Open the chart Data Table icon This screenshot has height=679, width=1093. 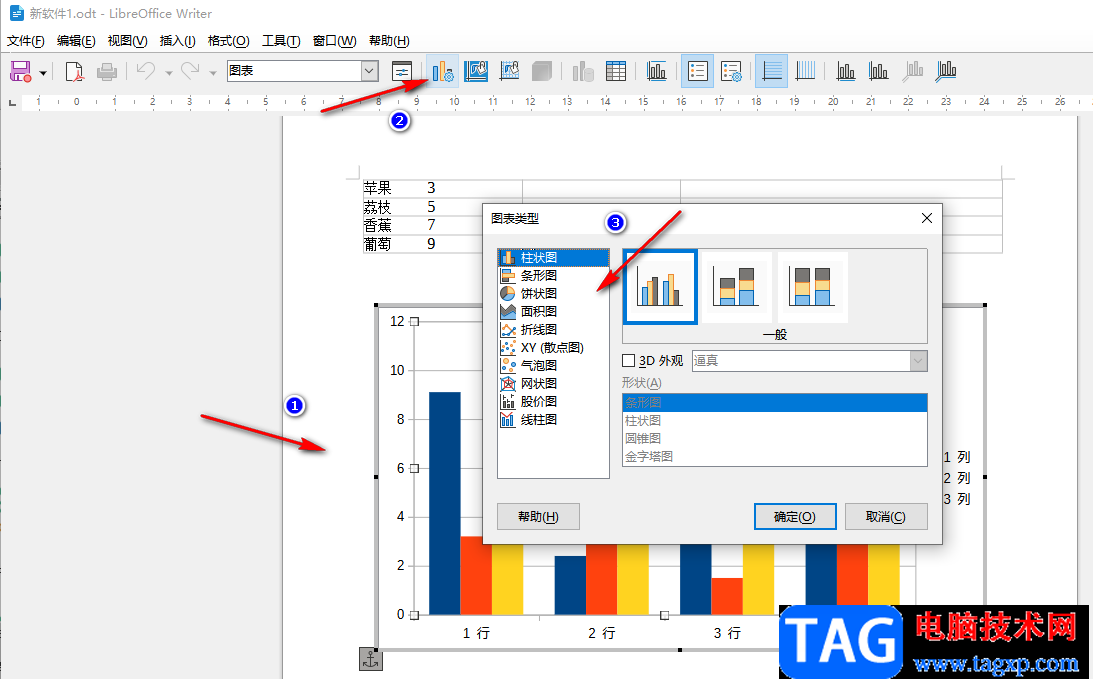[x=616, y=71]
